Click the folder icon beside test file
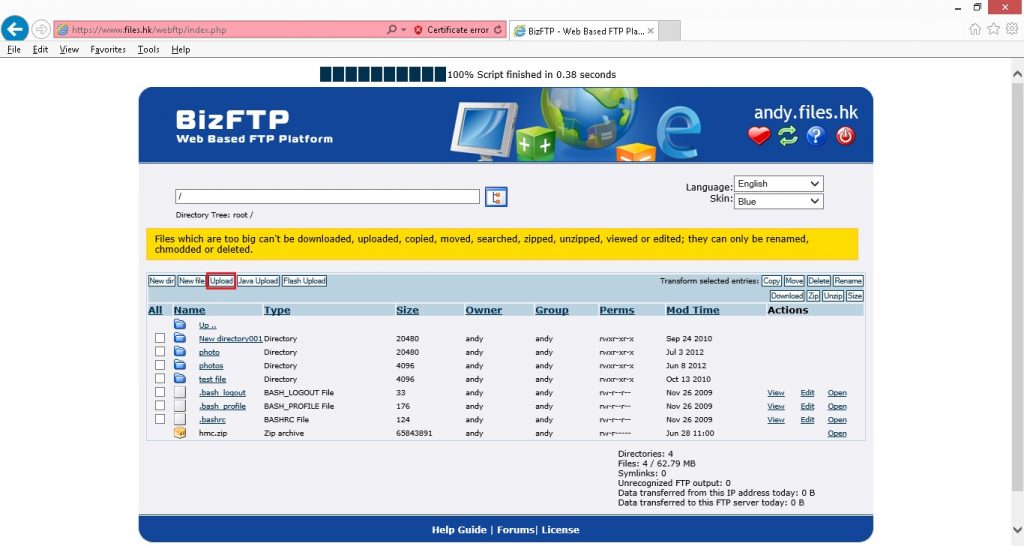The width and height of the screenshot is (1024, 546). (180, 378)
